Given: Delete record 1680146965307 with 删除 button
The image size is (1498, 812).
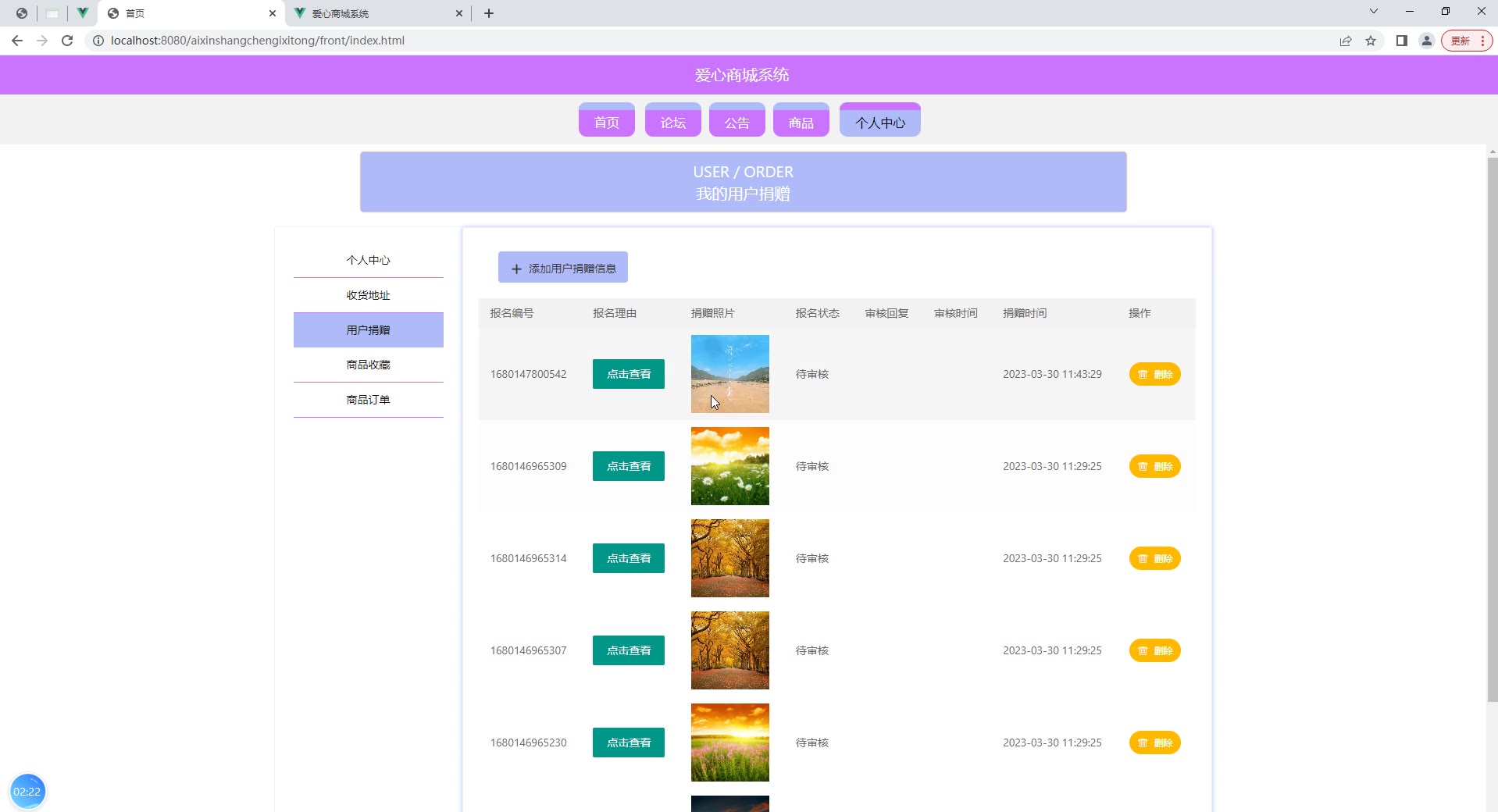Looking at the screenshot, I should (x=1155, y=650).
